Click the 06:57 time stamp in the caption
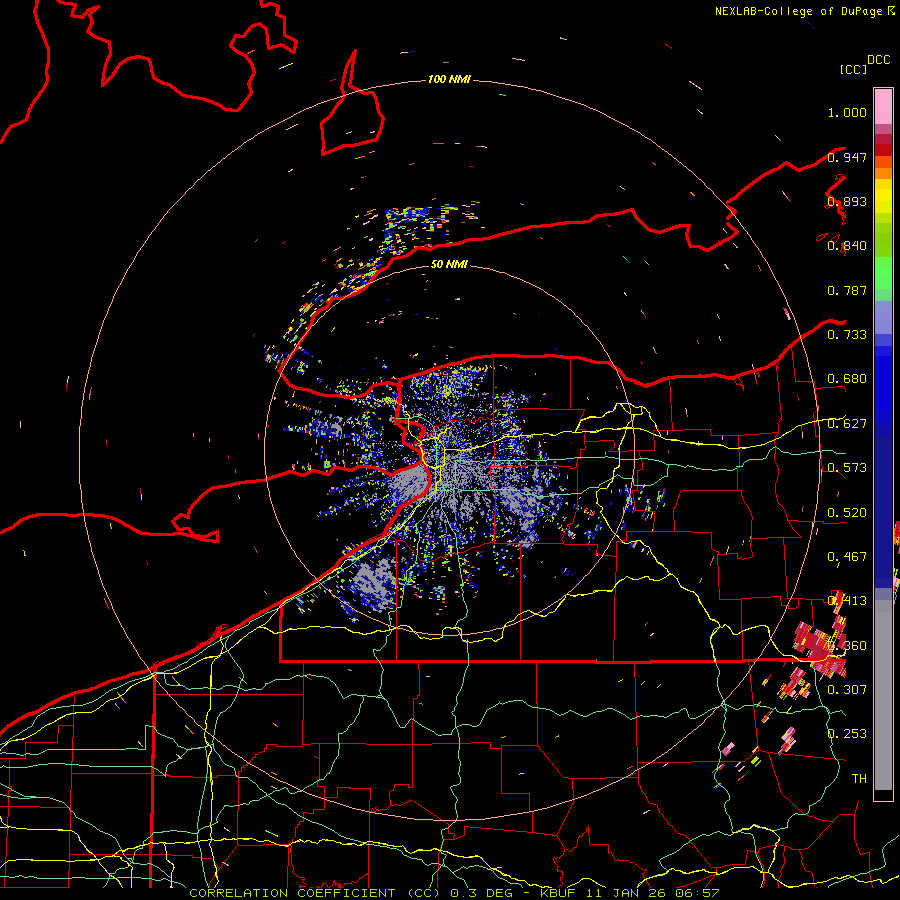This screenshot has height=900, width=900. click(x=698, y=893)
